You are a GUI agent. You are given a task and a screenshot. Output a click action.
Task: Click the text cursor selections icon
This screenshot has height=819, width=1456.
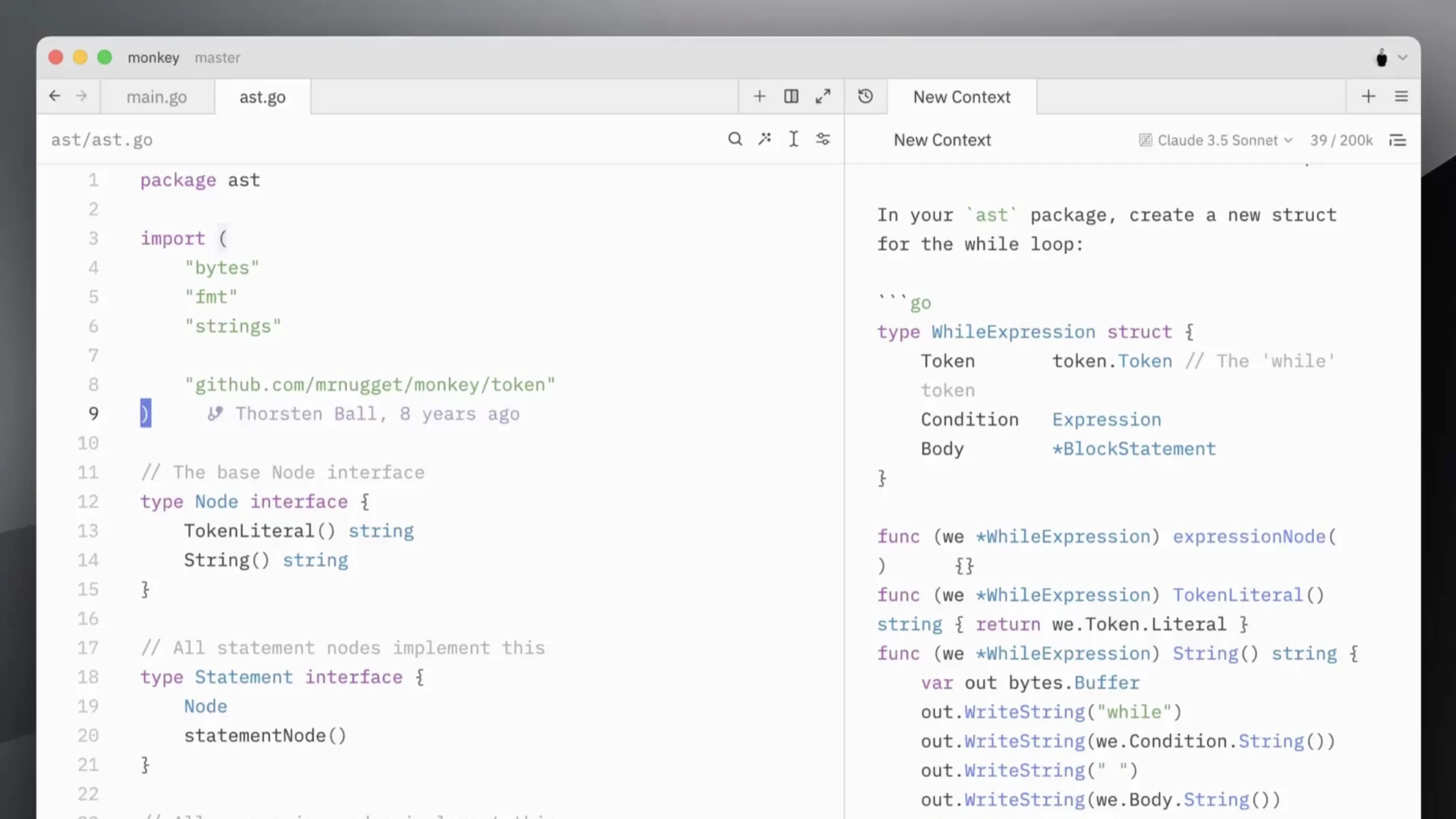tap(794, 139)
